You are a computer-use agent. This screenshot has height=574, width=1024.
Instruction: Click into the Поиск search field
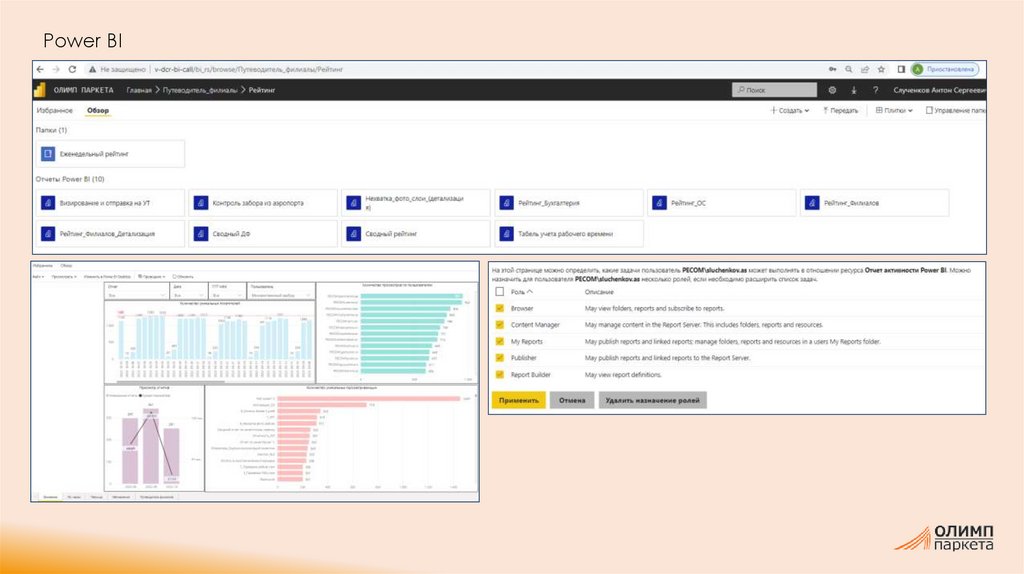coord(772,90)
